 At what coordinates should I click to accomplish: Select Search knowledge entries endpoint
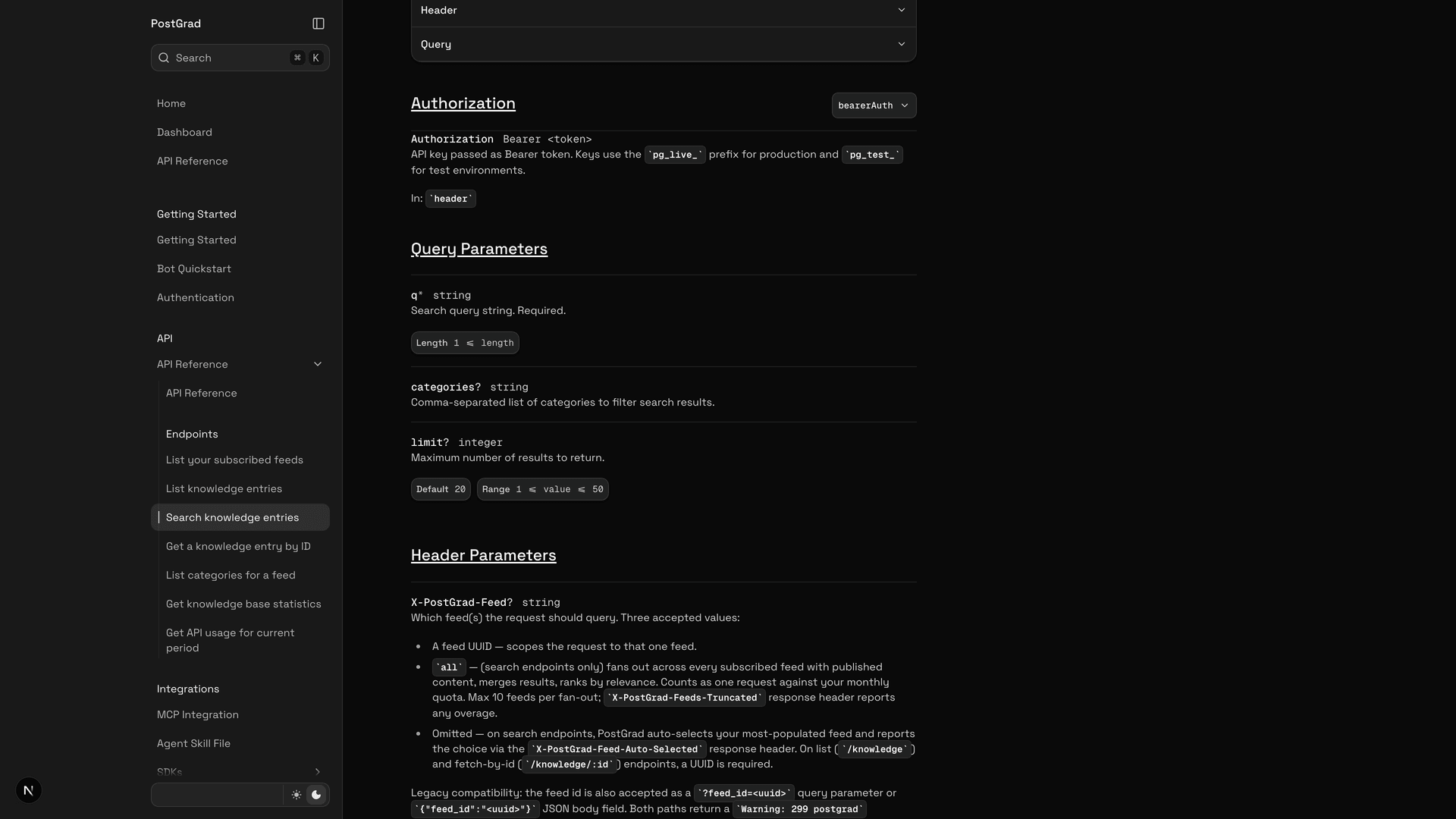pos(240,517)
